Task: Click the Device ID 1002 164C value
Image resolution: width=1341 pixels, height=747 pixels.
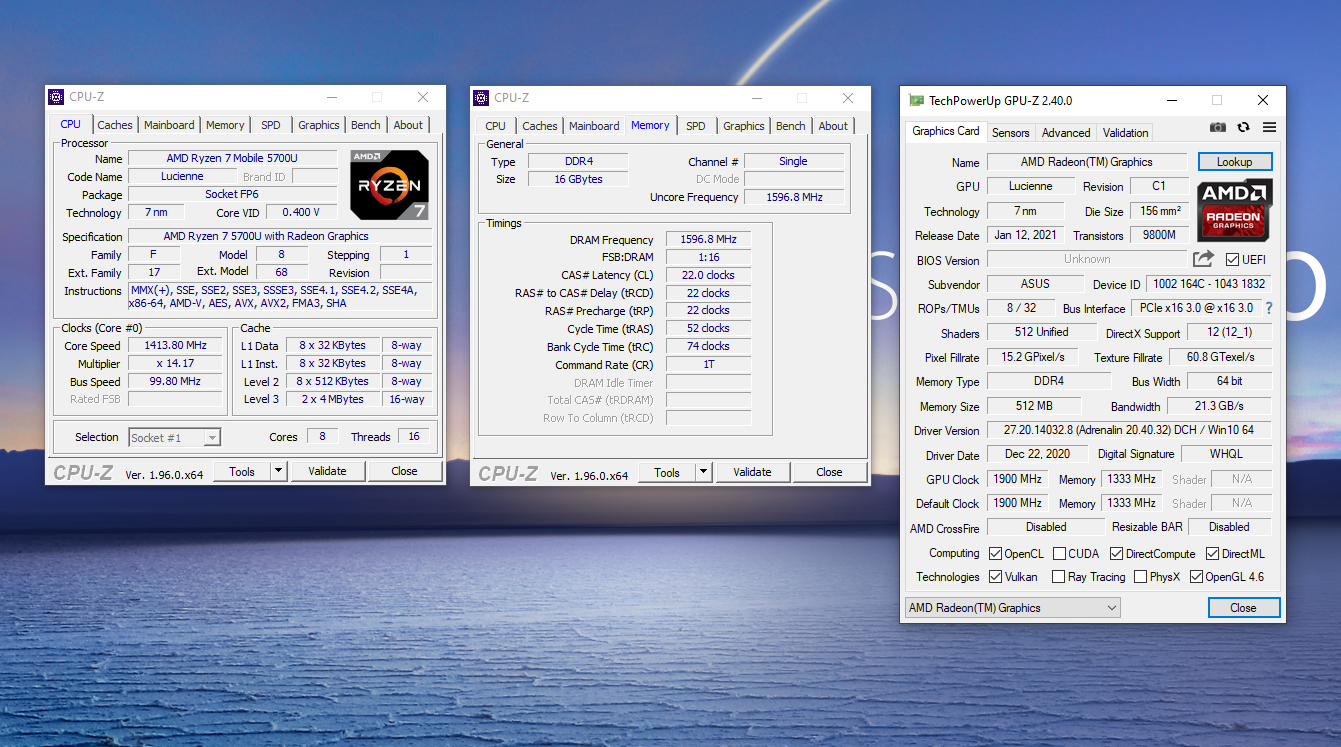Action: click(1207, 284)
